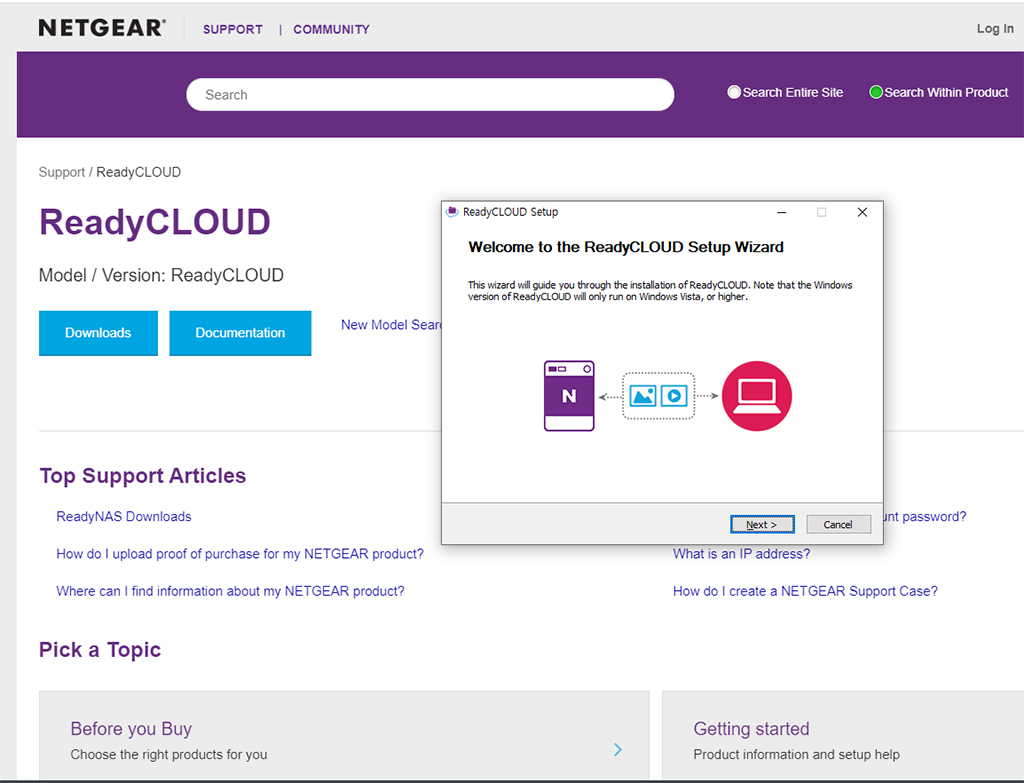Viewport: 1024px width, 783px height.
Task: Click the Log In link
Action: coord(995,28)
